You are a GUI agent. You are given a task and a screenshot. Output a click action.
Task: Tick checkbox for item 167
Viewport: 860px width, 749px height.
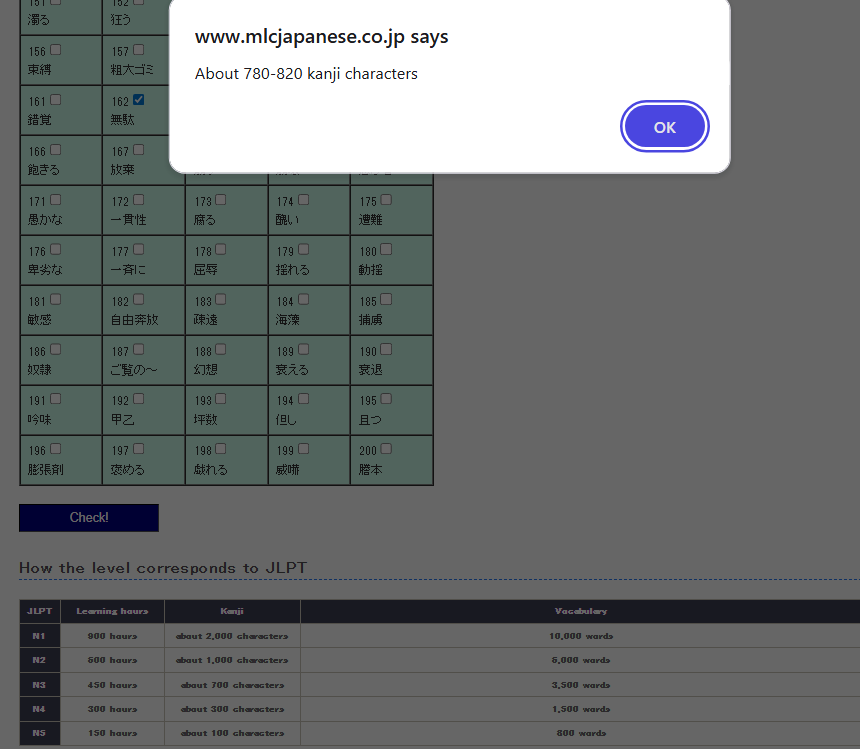(138, 150)
